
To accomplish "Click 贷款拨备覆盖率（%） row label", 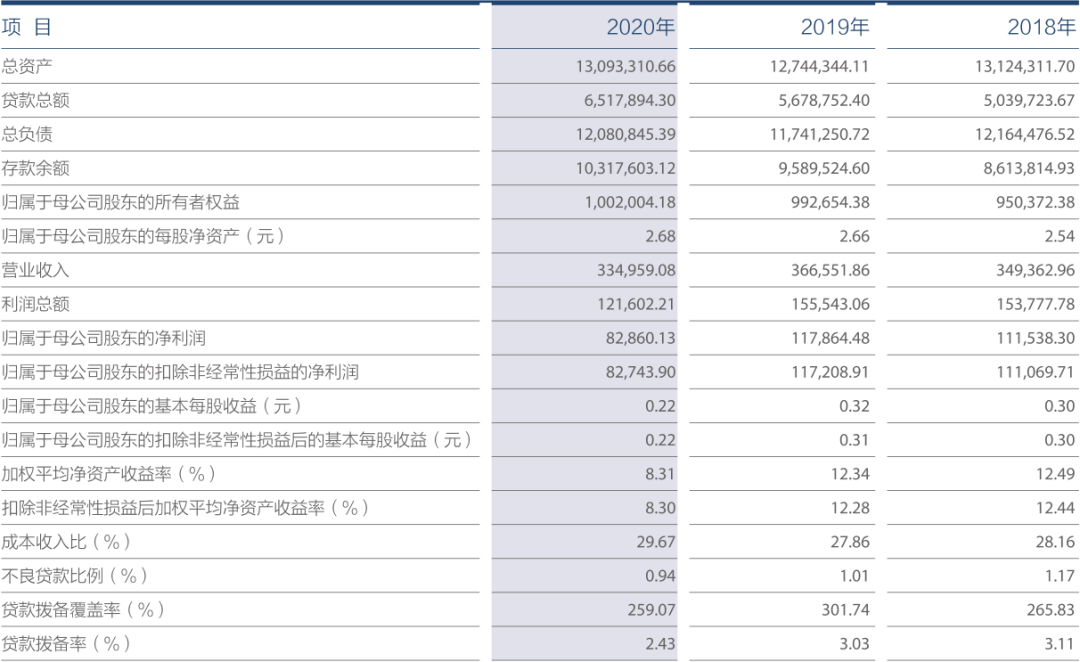I will (x=83, y=610).
